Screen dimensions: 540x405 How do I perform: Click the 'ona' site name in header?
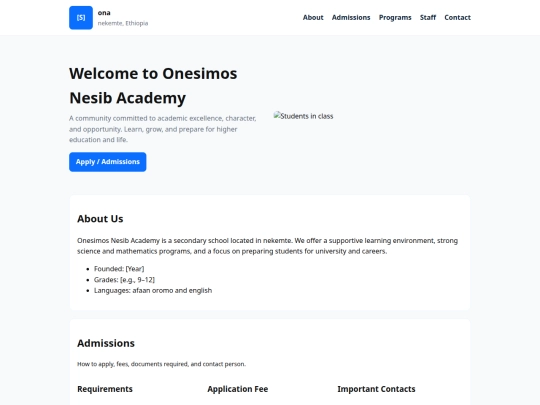[x=104, y=13]
